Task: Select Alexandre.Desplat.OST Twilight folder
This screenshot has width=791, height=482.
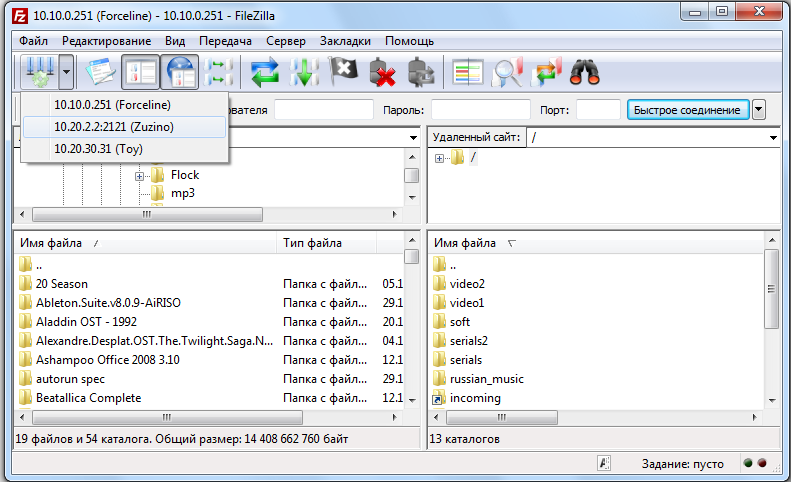Action: [154, 341]
